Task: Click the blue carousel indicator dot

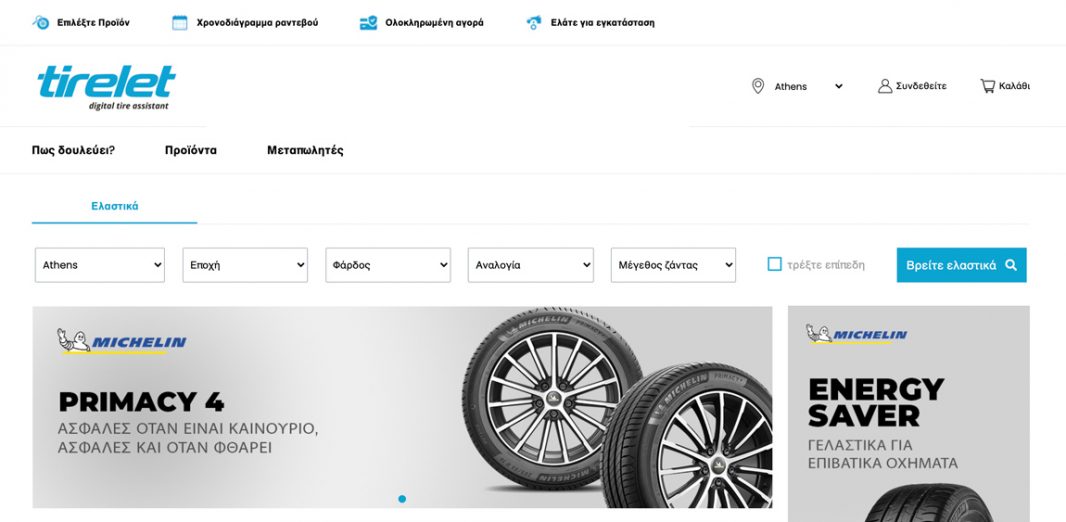Action: tap(402, 499)
